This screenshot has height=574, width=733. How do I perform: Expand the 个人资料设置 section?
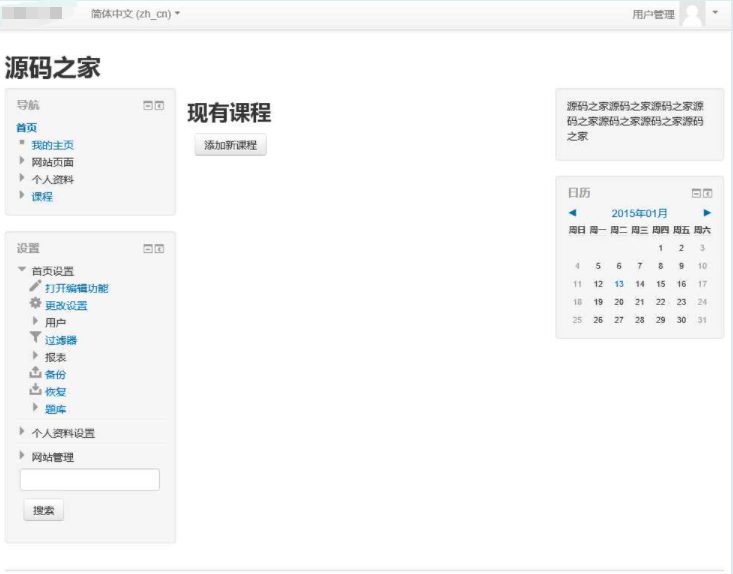click(22, 431)
